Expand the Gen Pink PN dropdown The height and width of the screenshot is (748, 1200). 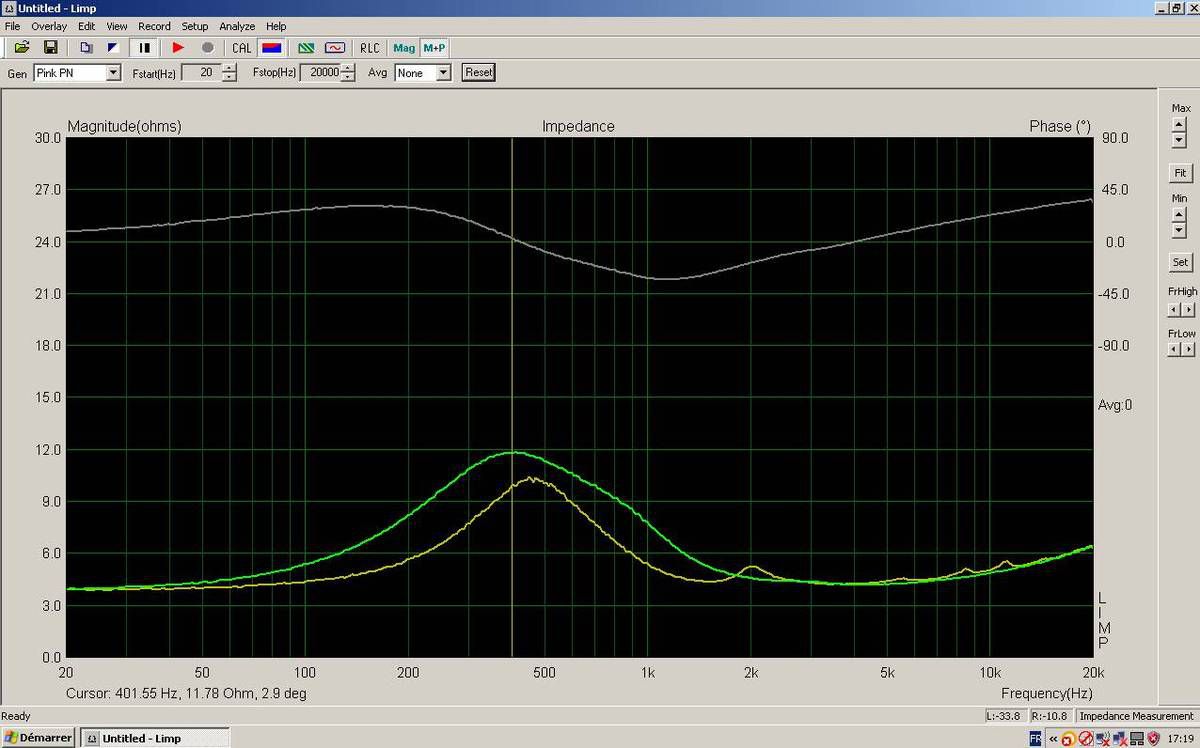(x=113, y=73)
